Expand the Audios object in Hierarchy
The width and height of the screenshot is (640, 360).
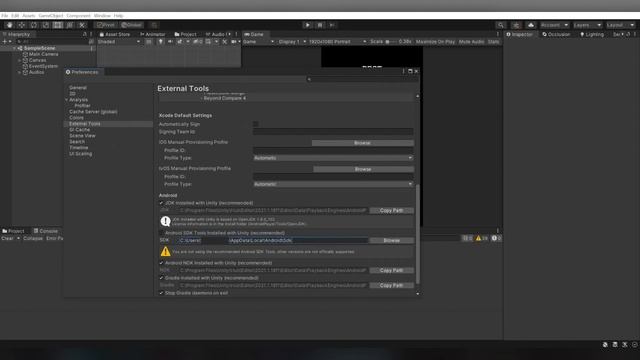pyautogui.click(x=20, y=72)
